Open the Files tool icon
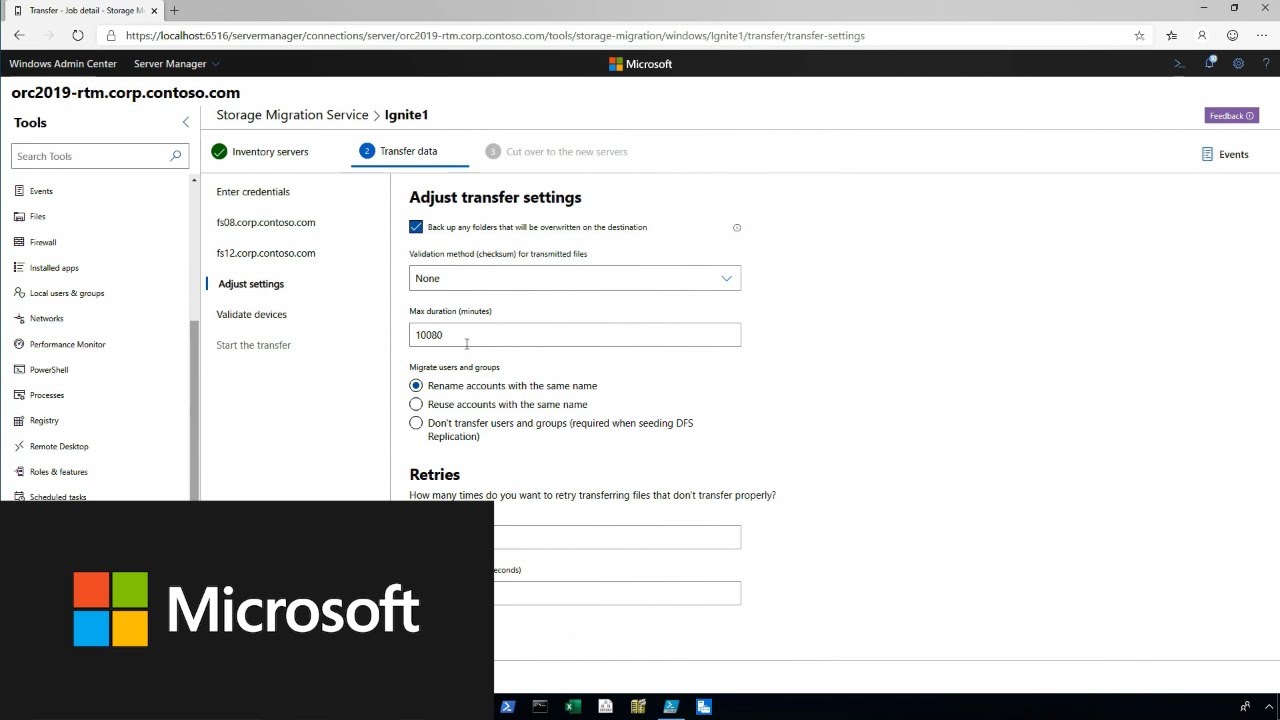 click(x=20, y=216)
